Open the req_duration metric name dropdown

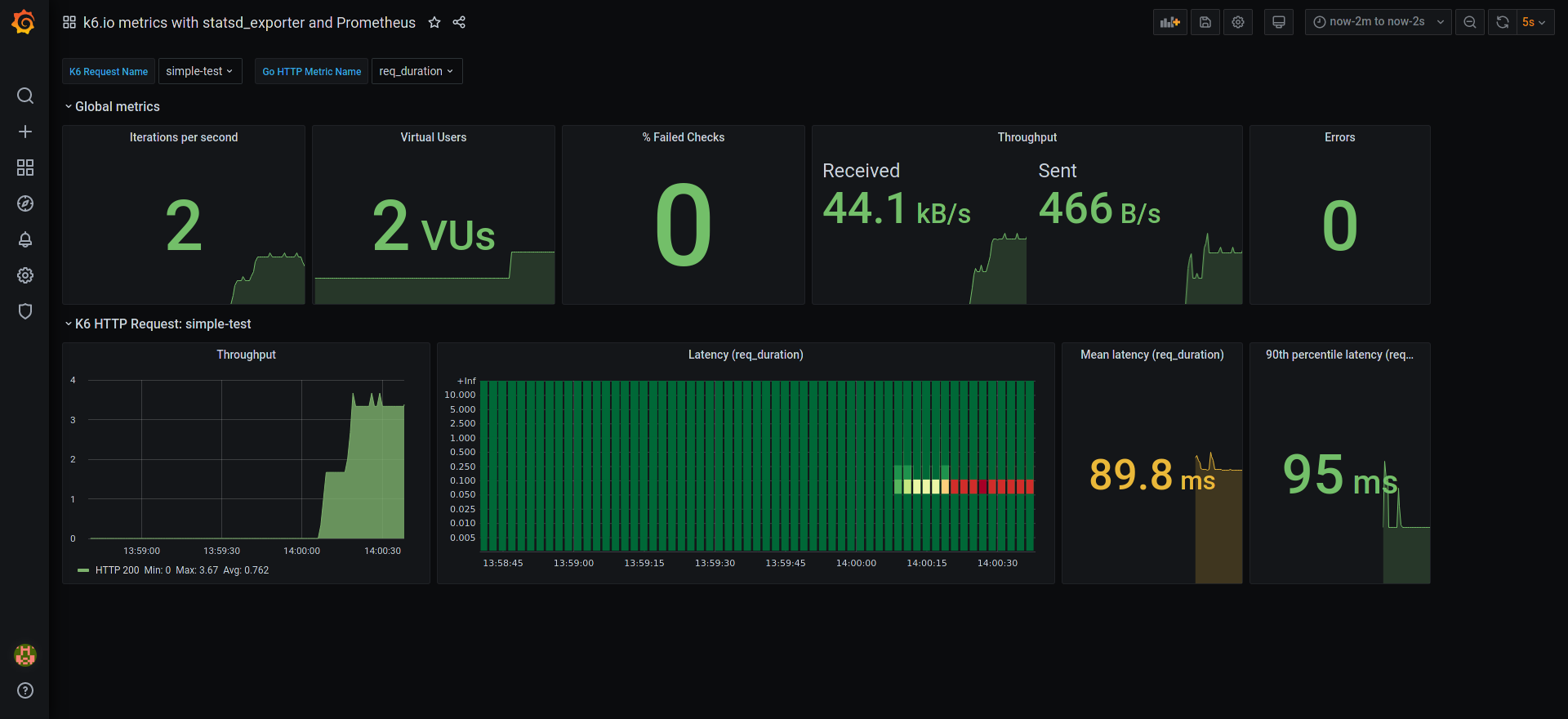pos(416,71)
